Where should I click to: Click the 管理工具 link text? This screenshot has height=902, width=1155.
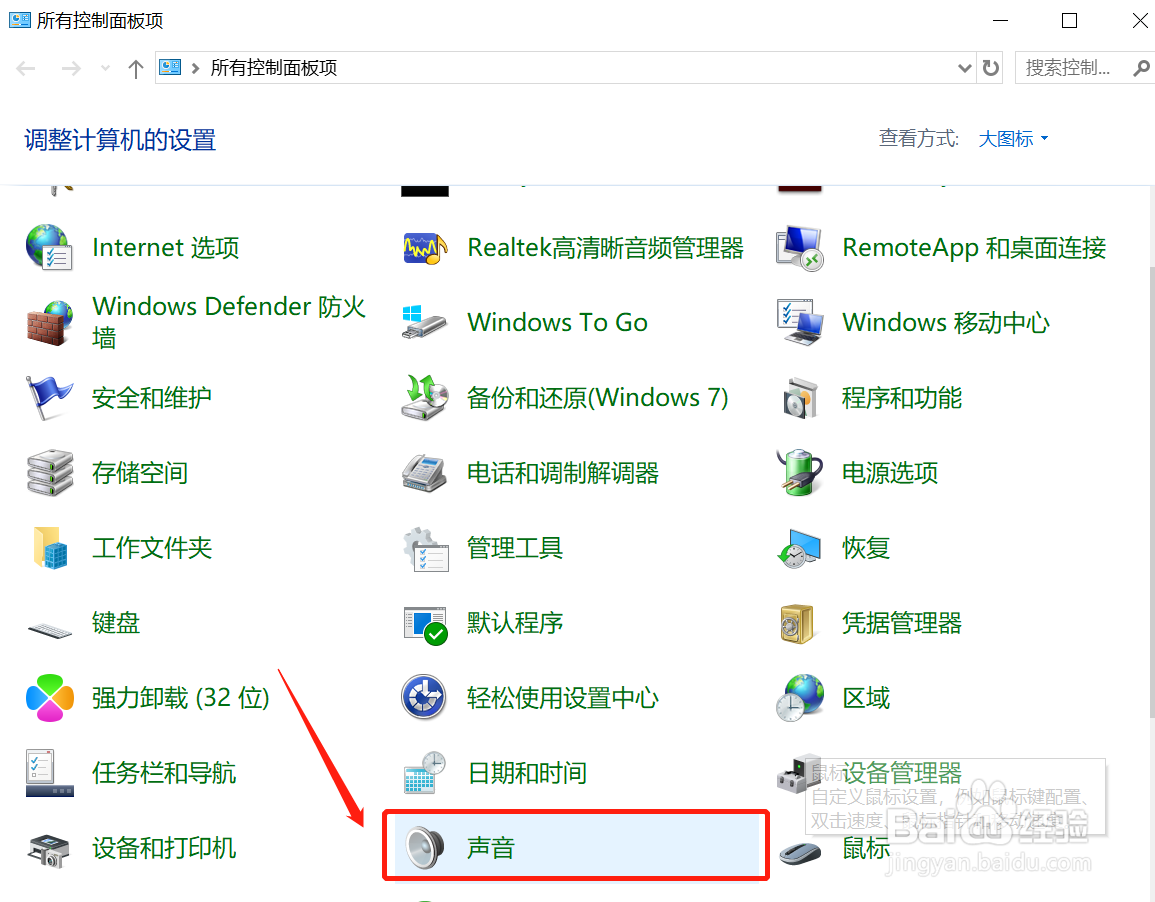(x=515, y=548)
